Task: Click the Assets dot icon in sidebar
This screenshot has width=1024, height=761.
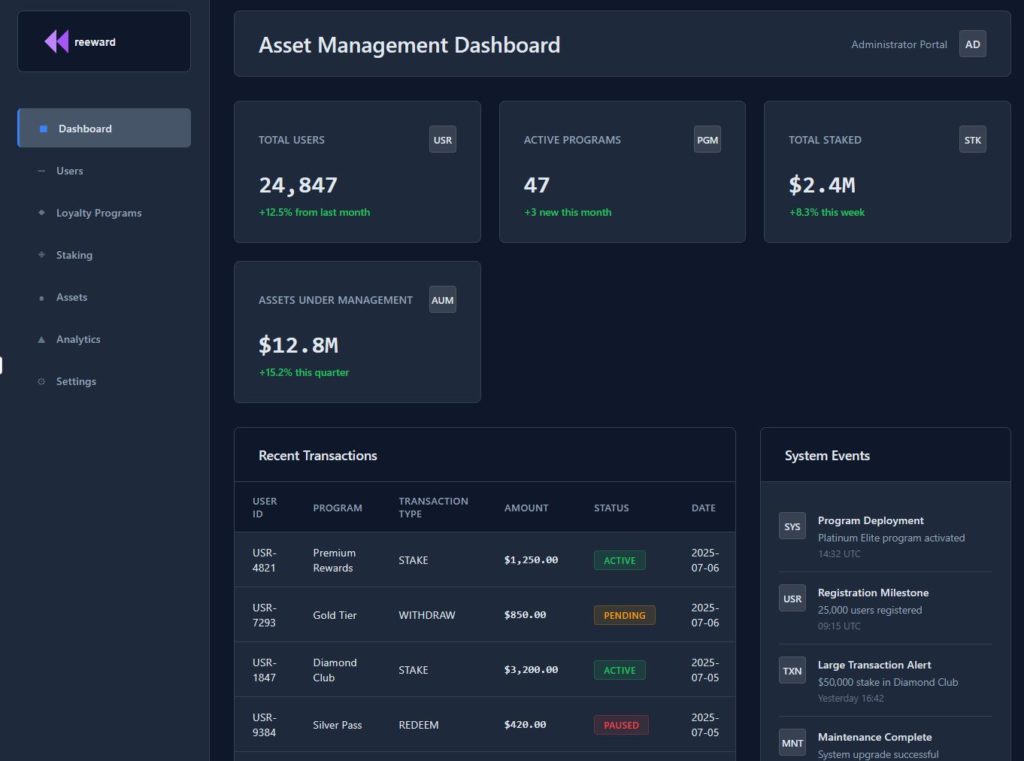Action: point(41,298)
